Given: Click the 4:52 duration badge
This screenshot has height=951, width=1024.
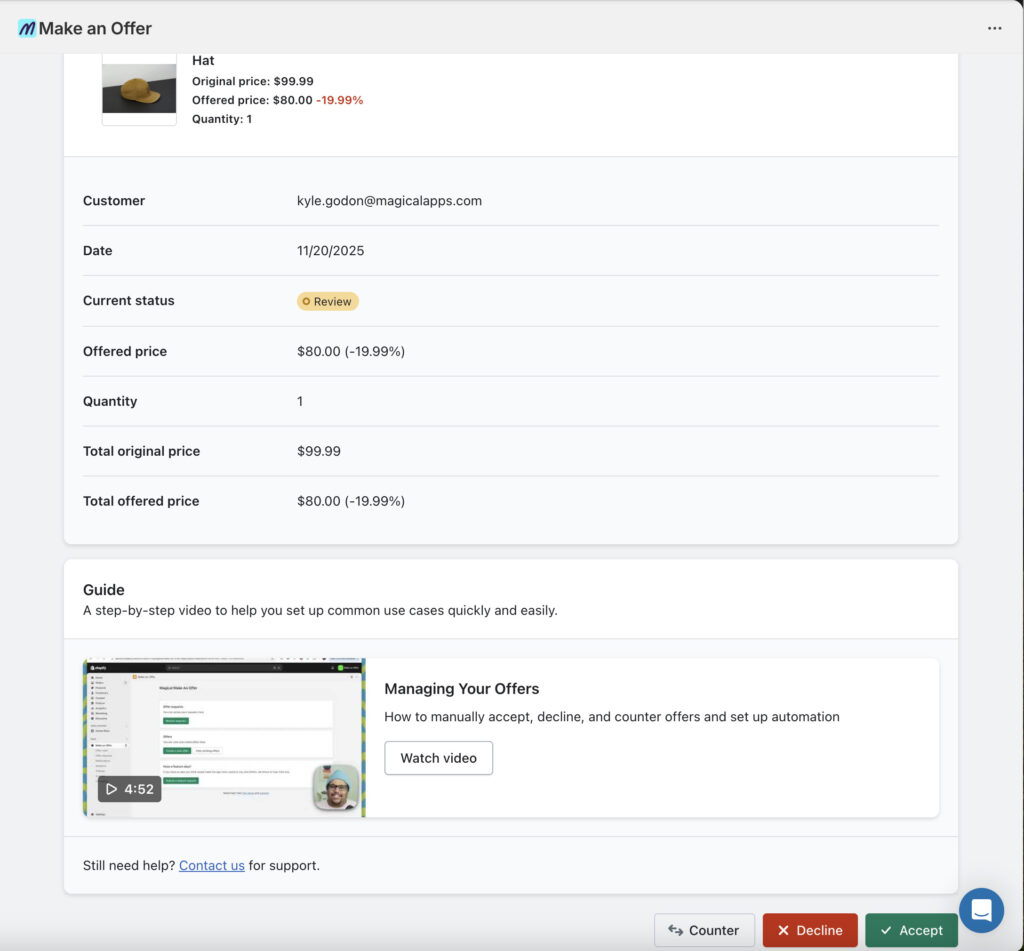Looking at the screenshot, I should click(129, 789).
